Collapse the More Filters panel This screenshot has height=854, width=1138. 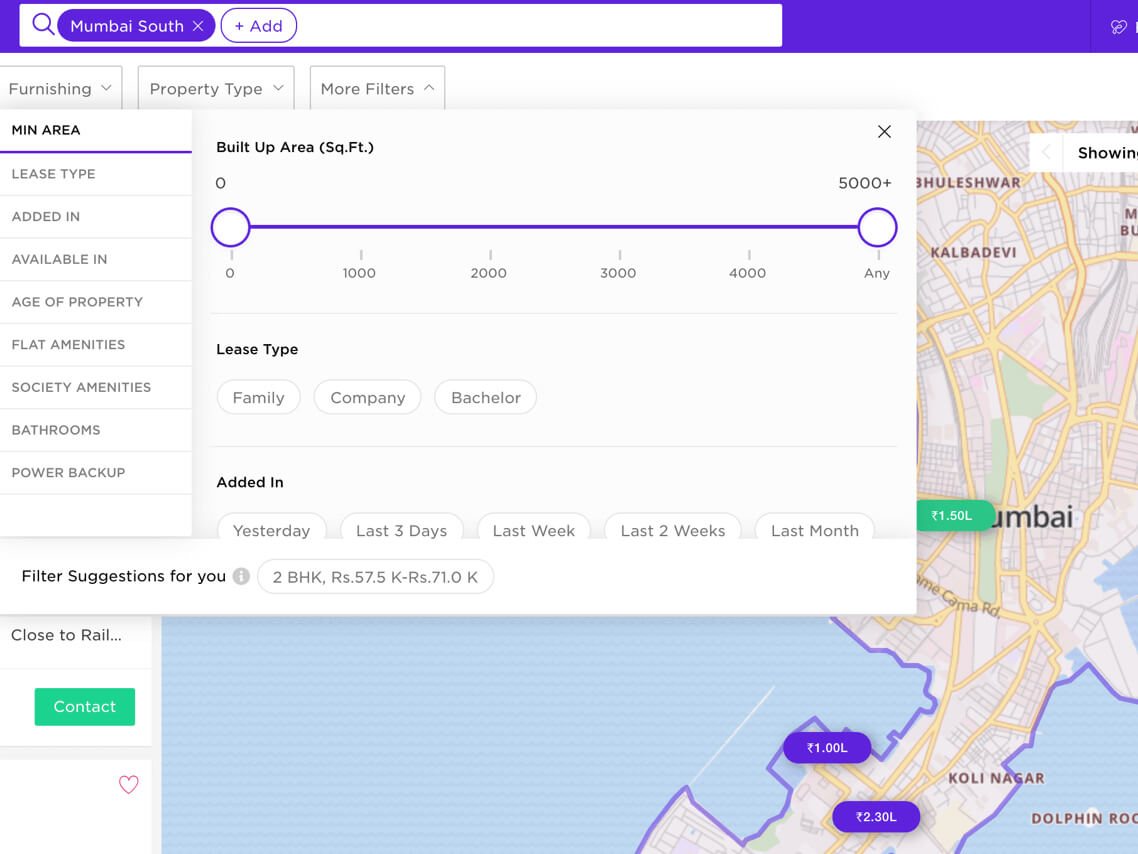(x=376, y=88)
